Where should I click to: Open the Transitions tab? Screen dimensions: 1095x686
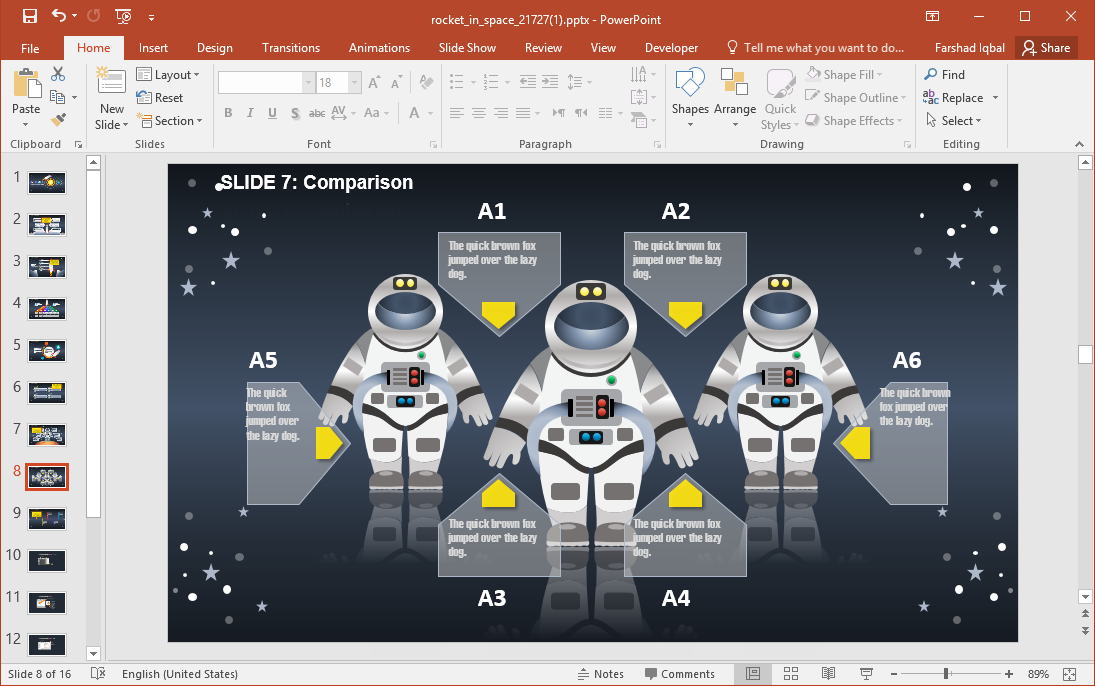pos(291,48)
